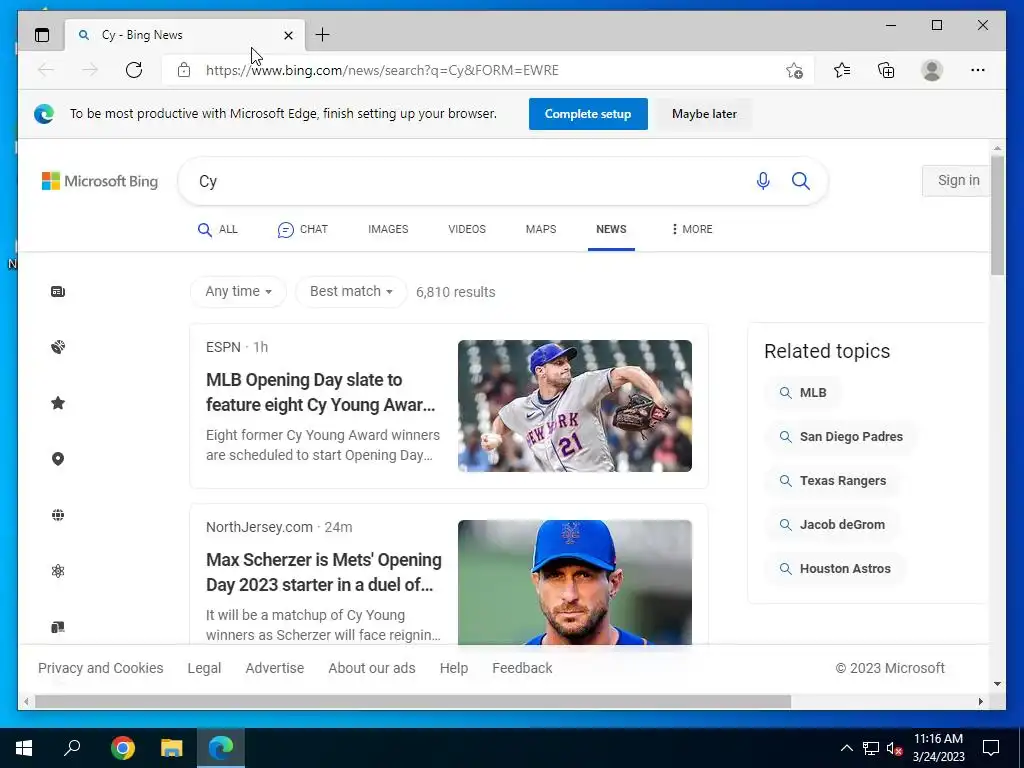Click the Bing search magnifier icon
Image resolution: width=1024 pixels, height=768 pixels.
(801, 181)
